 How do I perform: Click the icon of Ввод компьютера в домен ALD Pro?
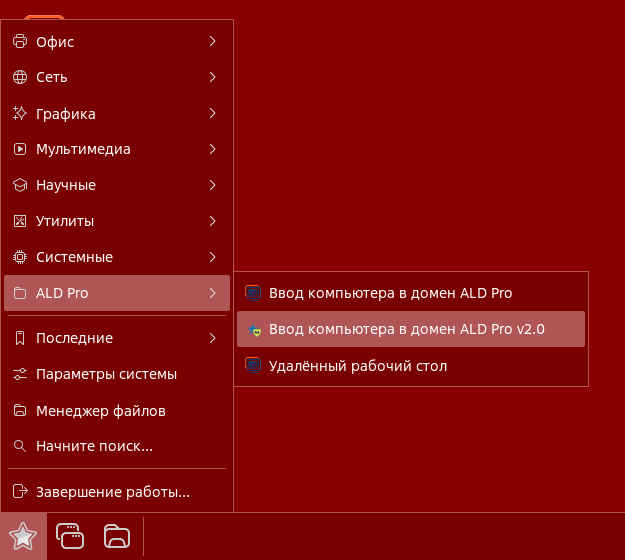[253, 293]
